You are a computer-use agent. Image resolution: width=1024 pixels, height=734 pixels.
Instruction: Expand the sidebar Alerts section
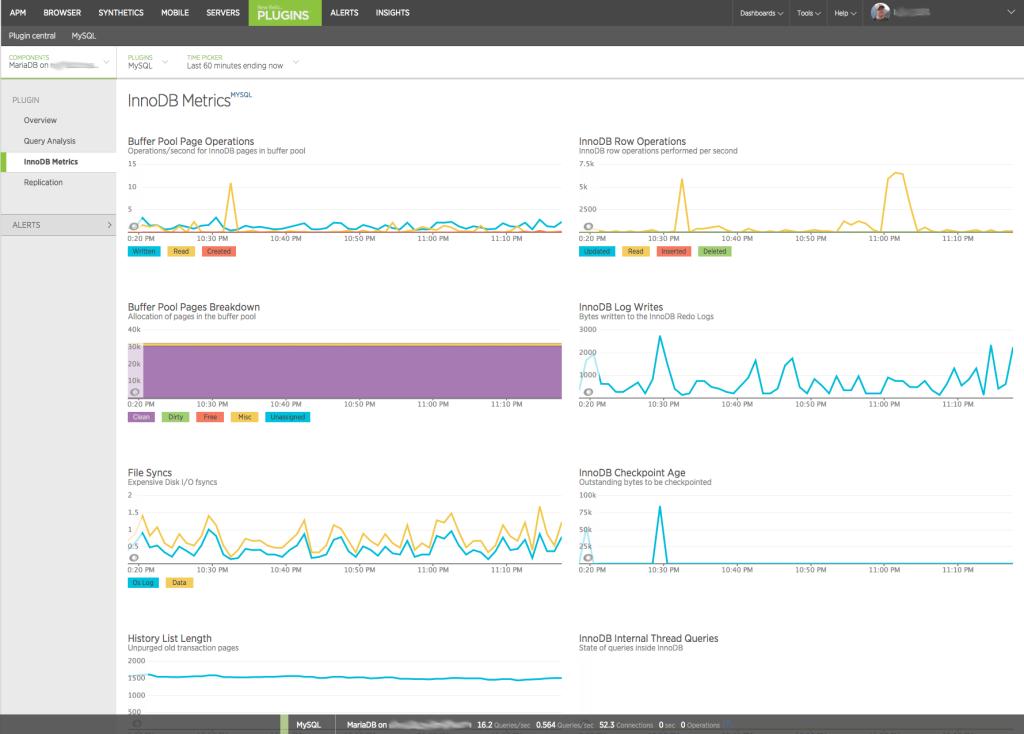point(59,225)
